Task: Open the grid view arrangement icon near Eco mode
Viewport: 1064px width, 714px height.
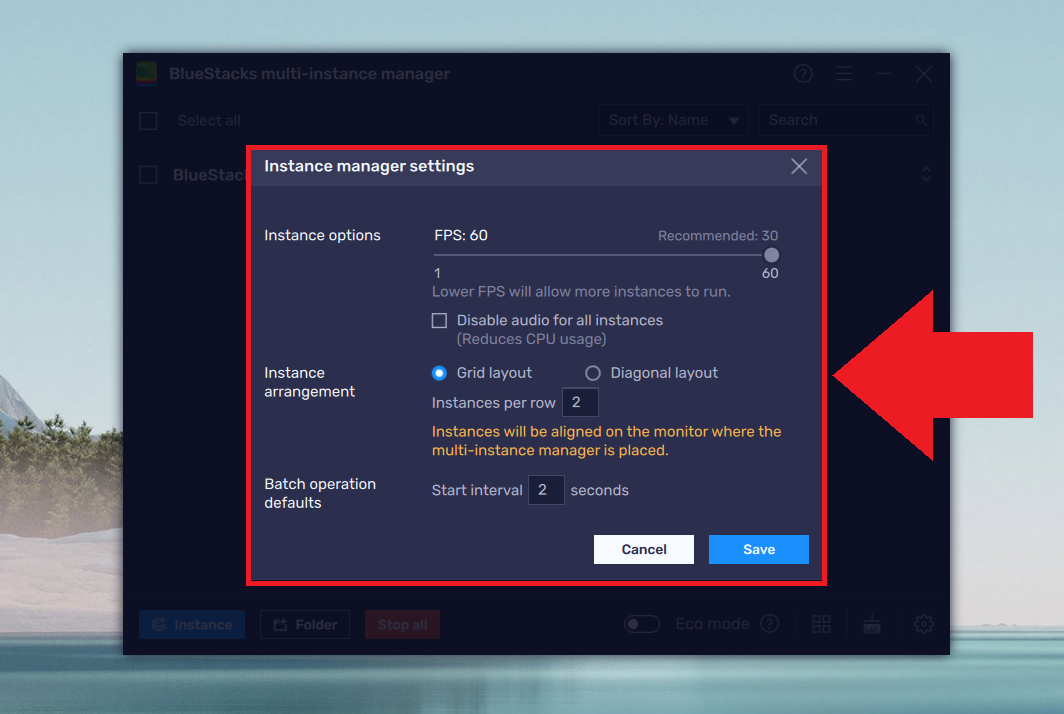Action: 821,623
